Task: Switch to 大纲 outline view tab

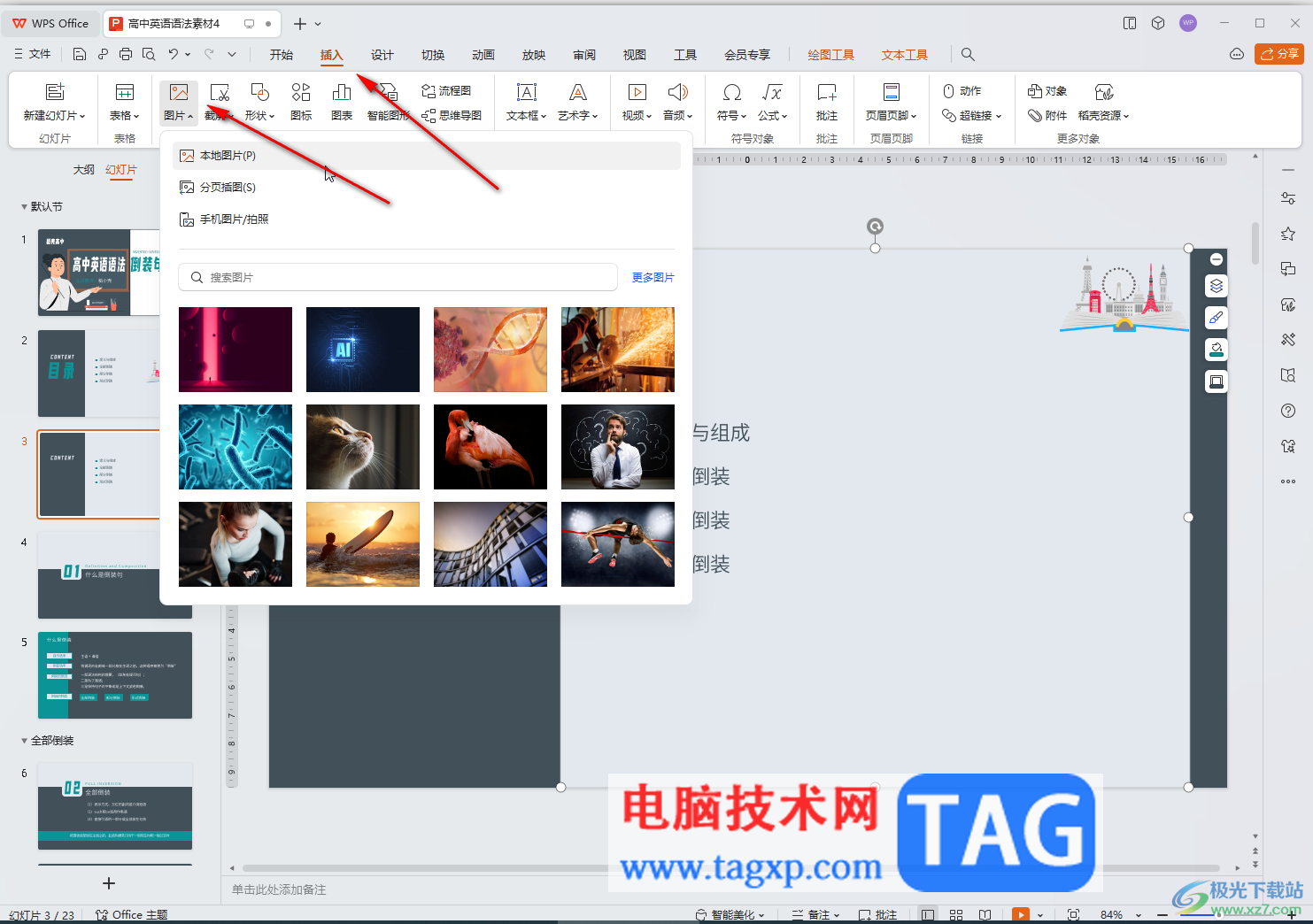Action: 84,169
